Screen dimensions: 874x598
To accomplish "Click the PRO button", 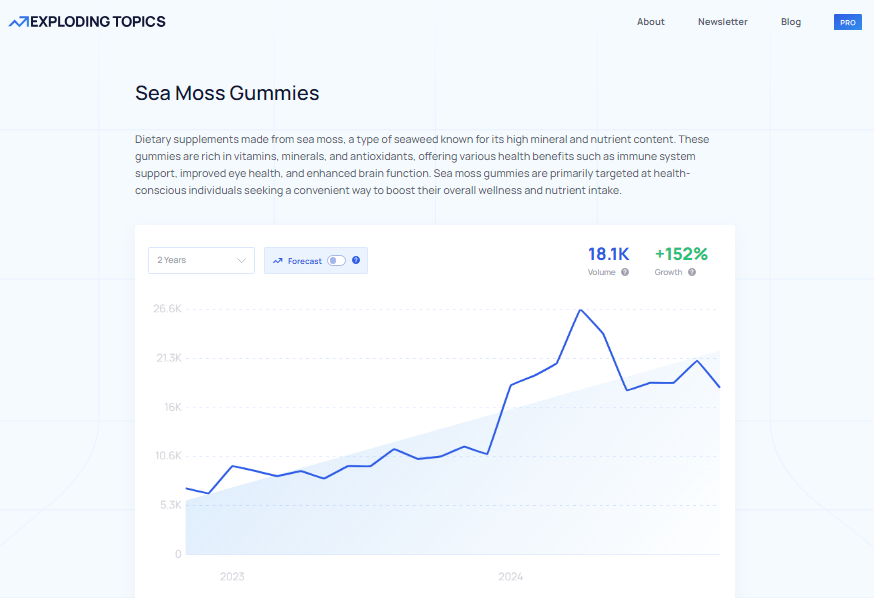I will 847,22.
